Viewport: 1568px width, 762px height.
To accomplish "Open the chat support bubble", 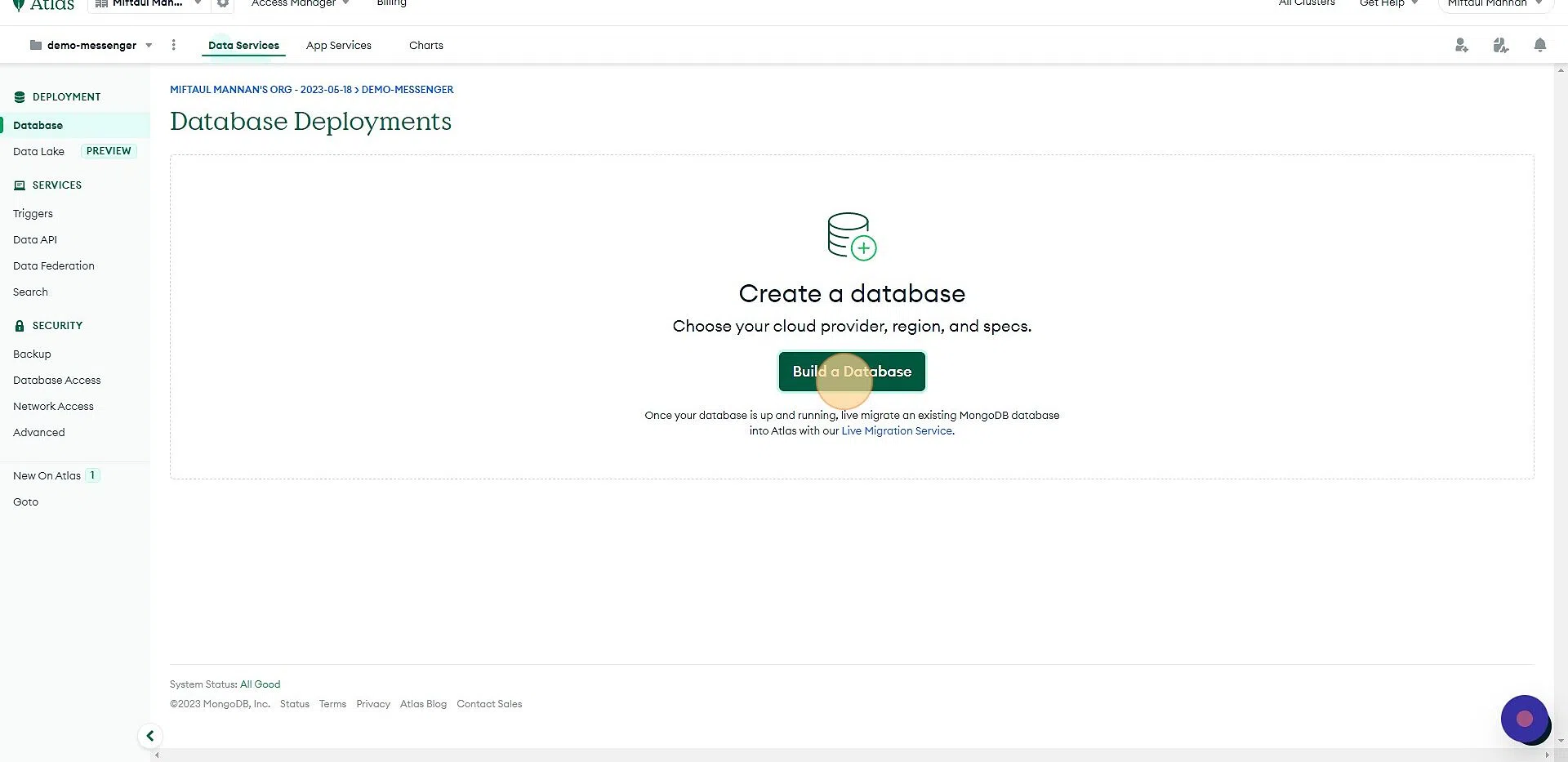I will pyautogui.click(x=1524, y=720).
